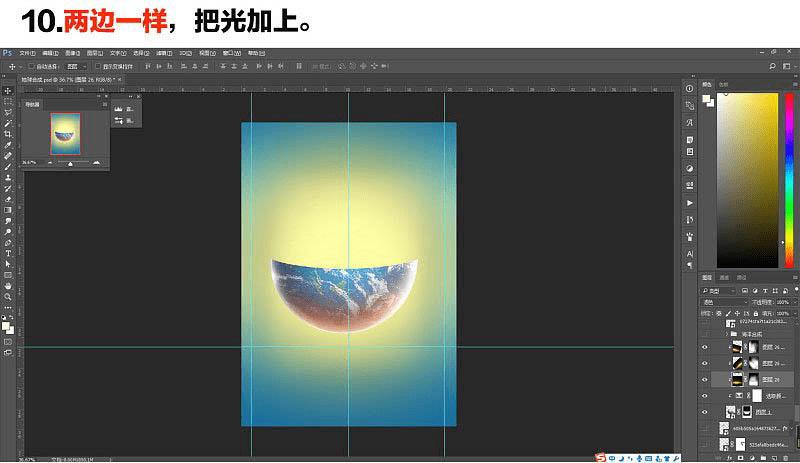Click the add layer mask icon
Viewport: 800px width, 463px height.
pos(740,458)
